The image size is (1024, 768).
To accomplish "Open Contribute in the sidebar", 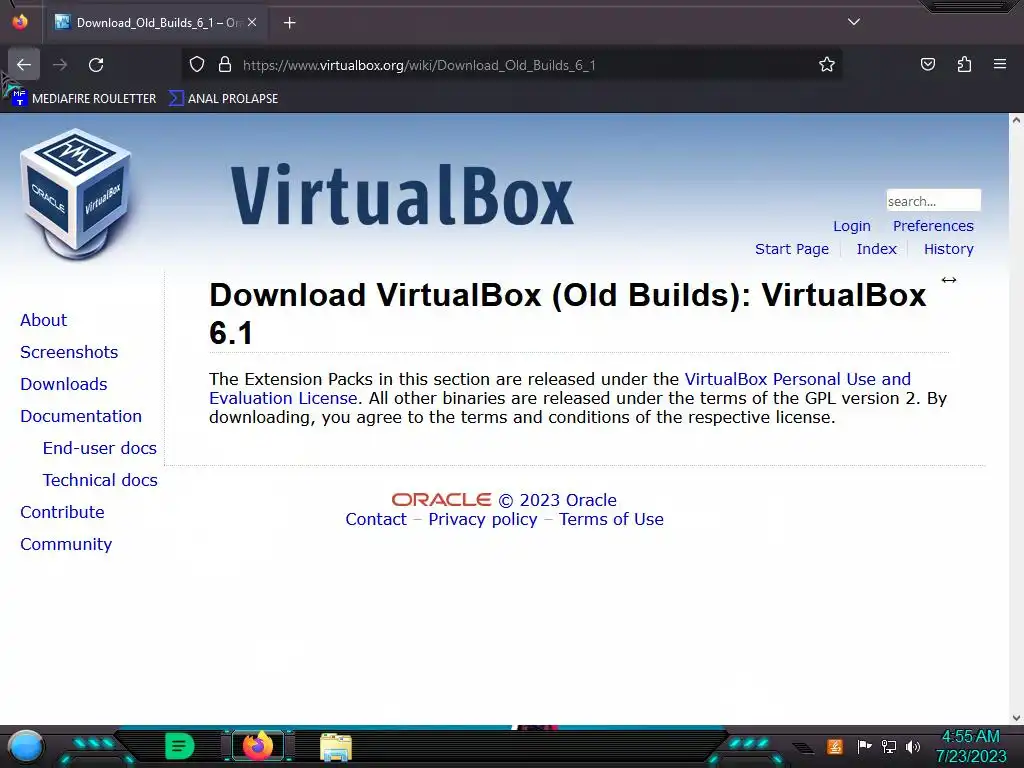I will [62, 512].
